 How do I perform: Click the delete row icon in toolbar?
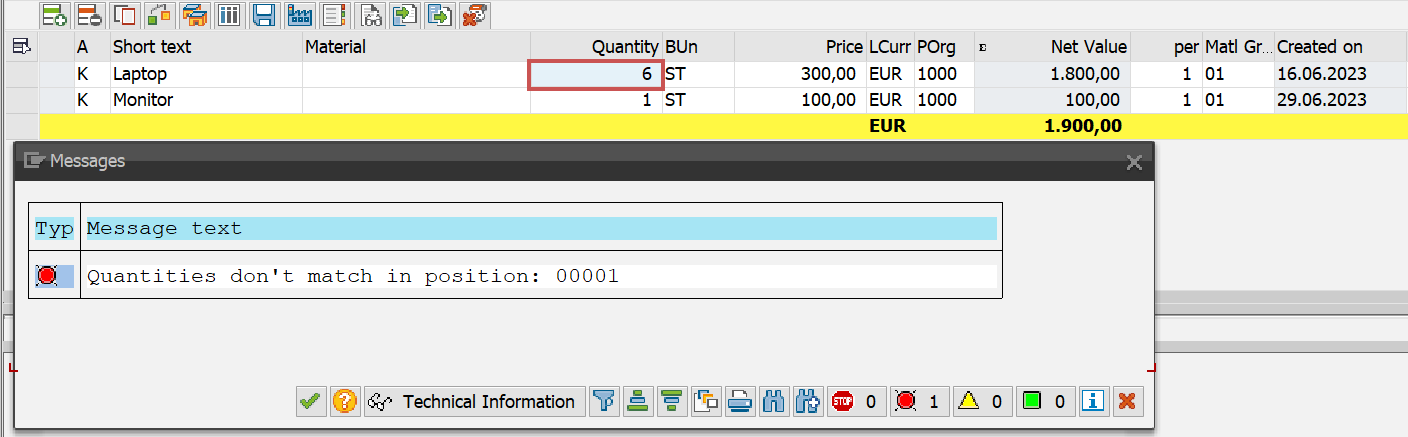(x=90, y=14)
